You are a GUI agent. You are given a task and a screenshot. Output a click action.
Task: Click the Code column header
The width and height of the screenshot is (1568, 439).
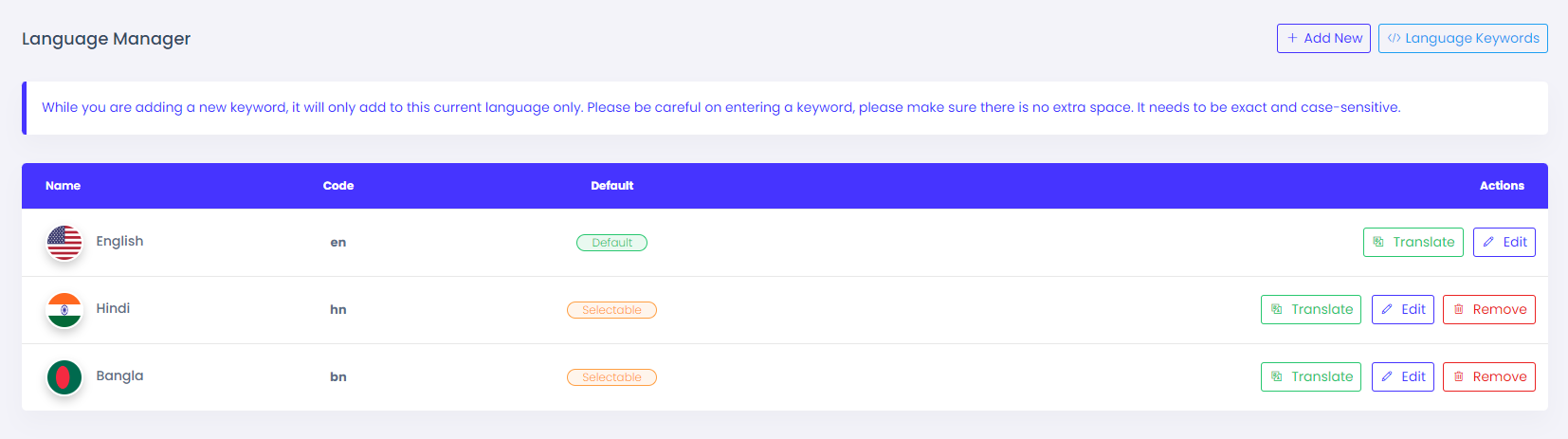[x=337, y=186]
